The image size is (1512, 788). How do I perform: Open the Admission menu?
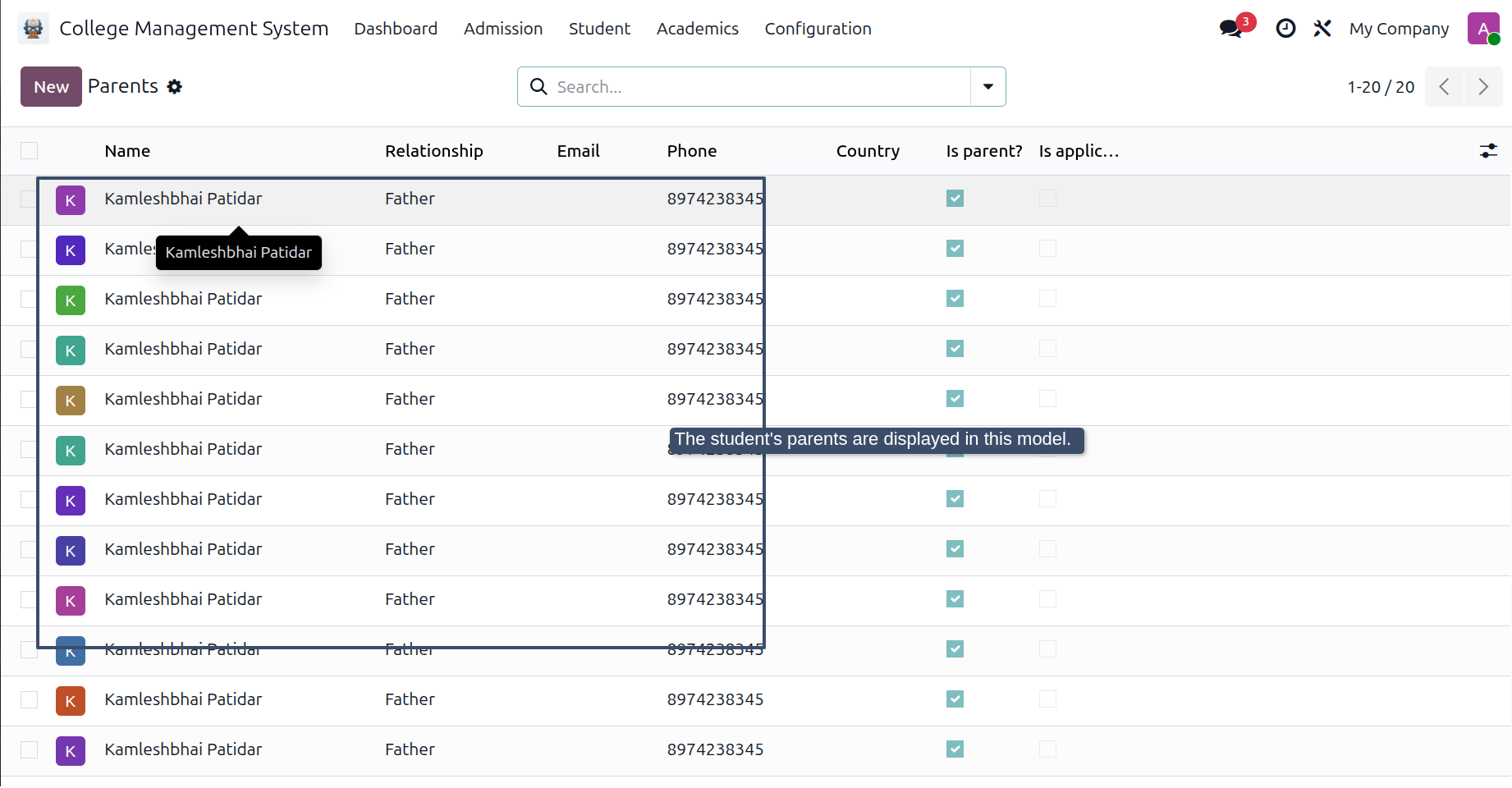click(x=503, y=29)
